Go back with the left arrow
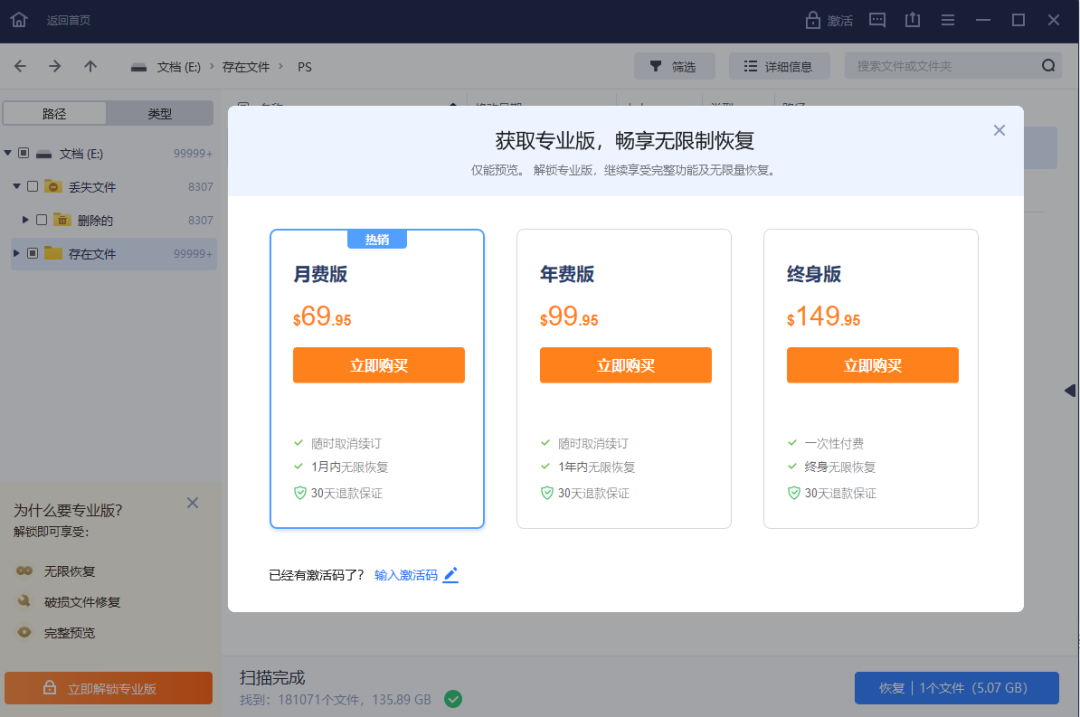The width and height of the screenshot is (1080, 717). pos(20,66)
